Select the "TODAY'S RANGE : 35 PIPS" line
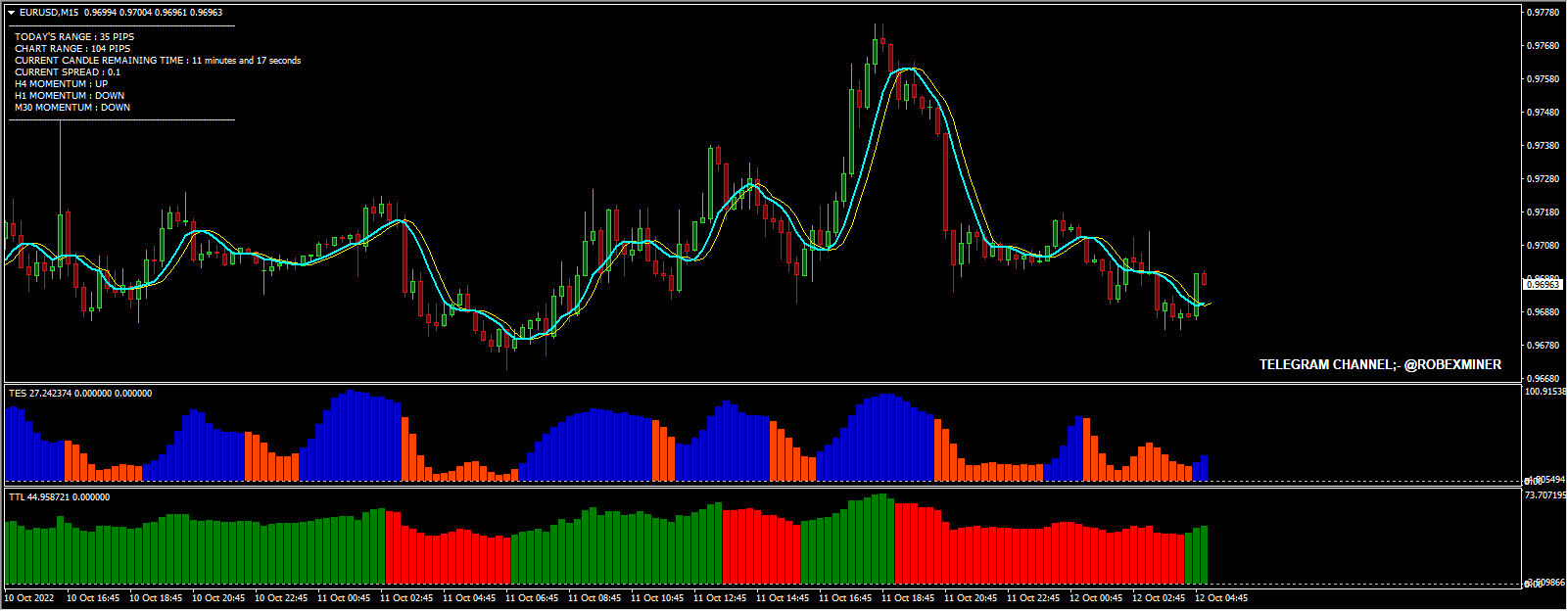The image size is (1568, 611). point(74,37)
